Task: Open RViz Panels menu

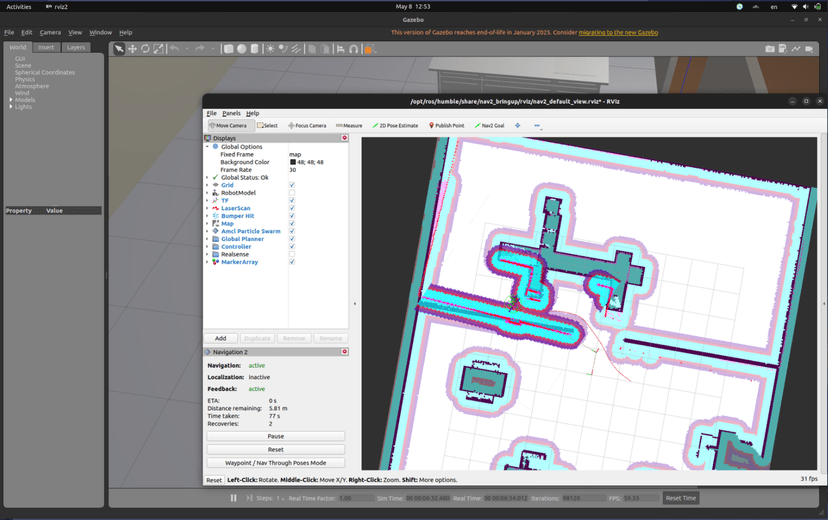Action: tap(231, 113)
